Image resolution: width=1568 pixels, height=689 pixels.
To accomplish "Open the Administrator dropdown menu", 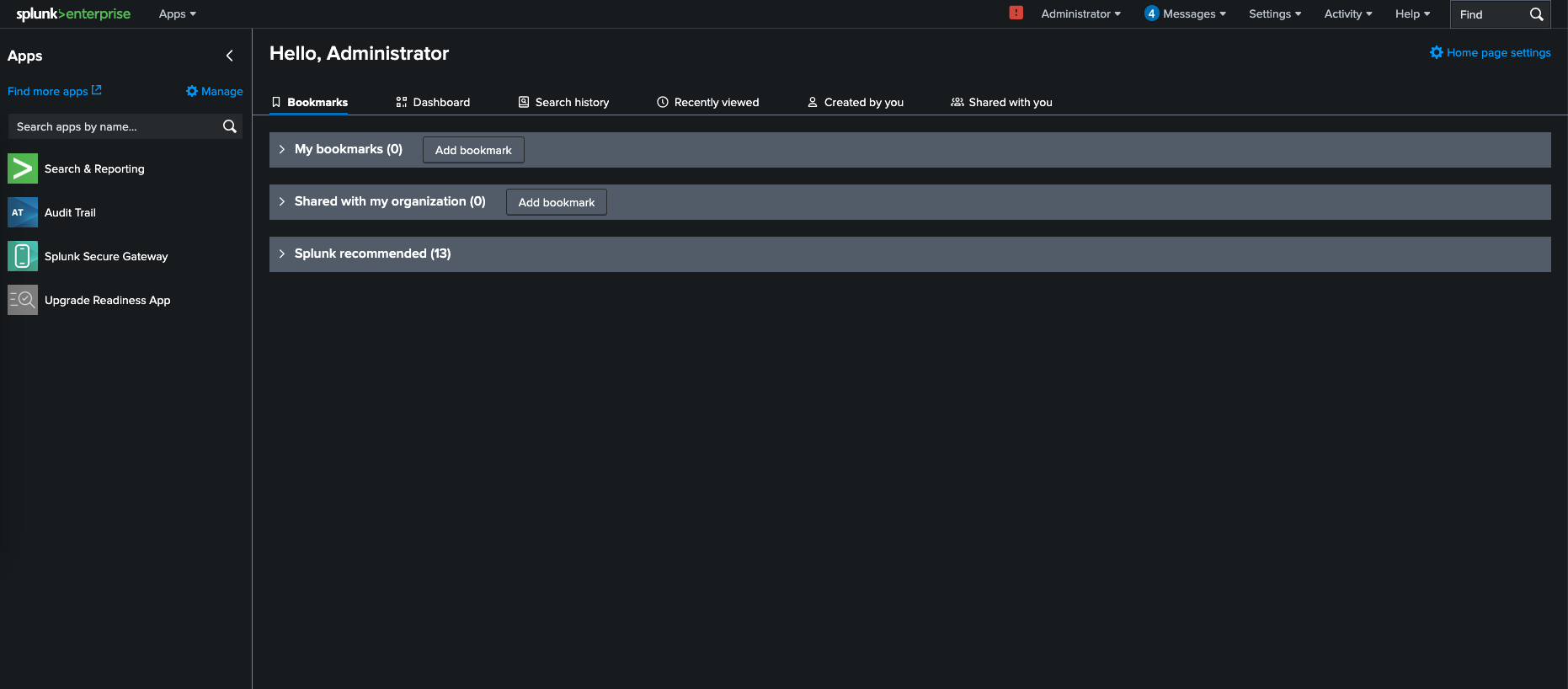I will click(1080, 13).
